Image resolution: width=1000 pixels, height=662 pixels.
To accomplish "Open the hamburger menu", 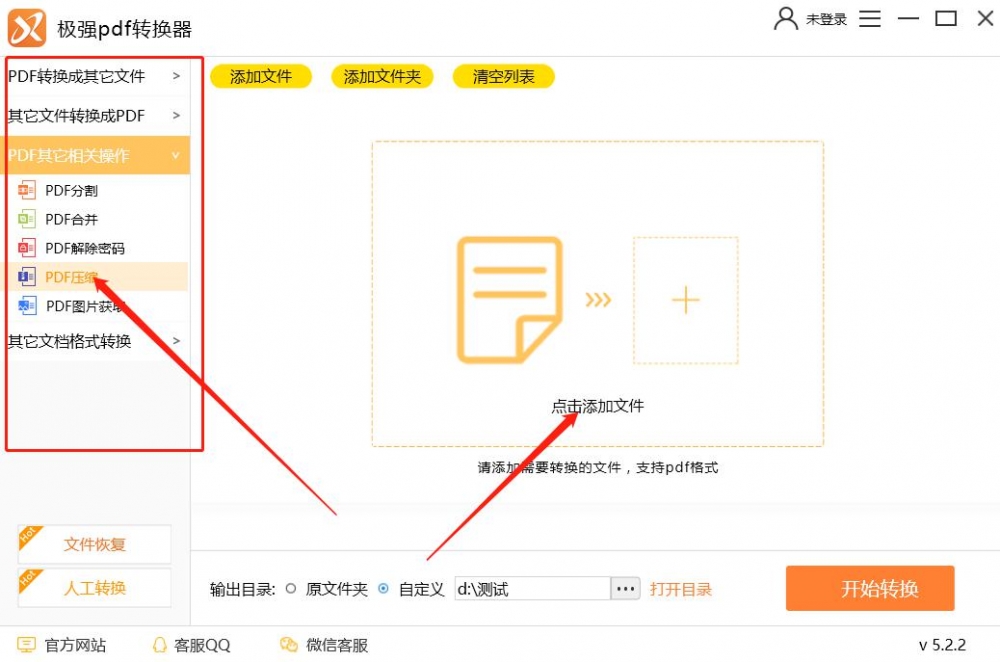I will tap(870, 18).
